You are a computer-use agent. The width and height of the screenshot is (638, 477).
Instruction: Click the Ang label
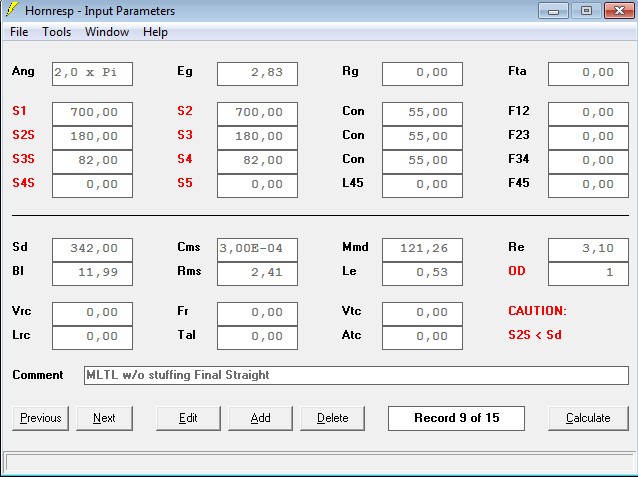pos(23,71)
